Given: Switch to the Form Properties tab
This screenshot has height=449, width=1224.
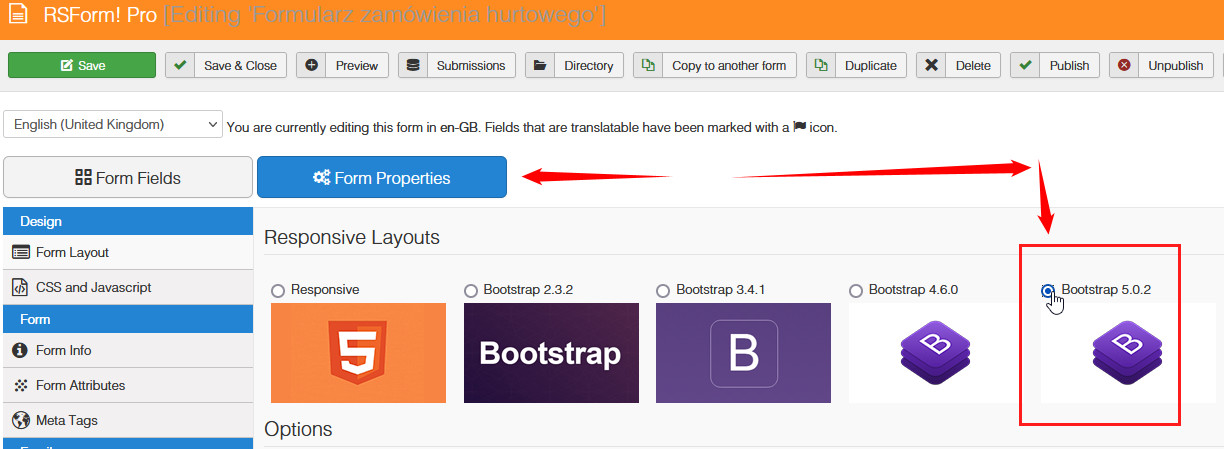Looking at the screenshot, I should click(381, 178).
